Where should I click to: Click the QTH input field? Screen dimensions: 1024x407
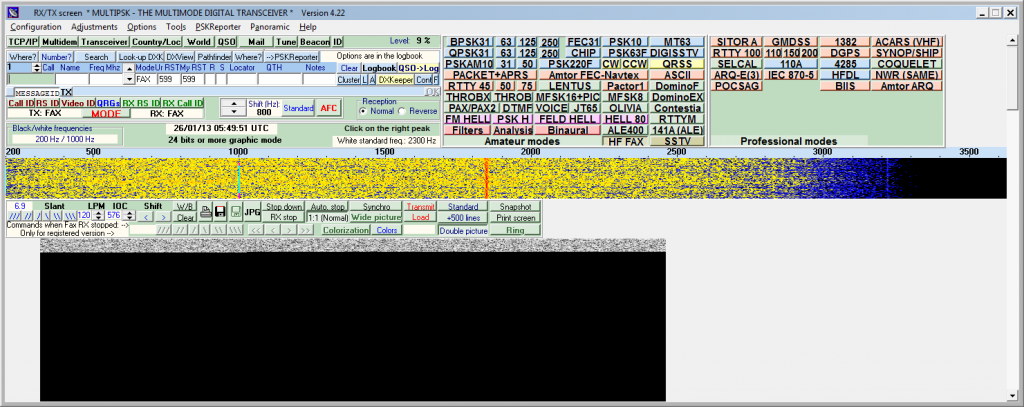tap(280, 79)
